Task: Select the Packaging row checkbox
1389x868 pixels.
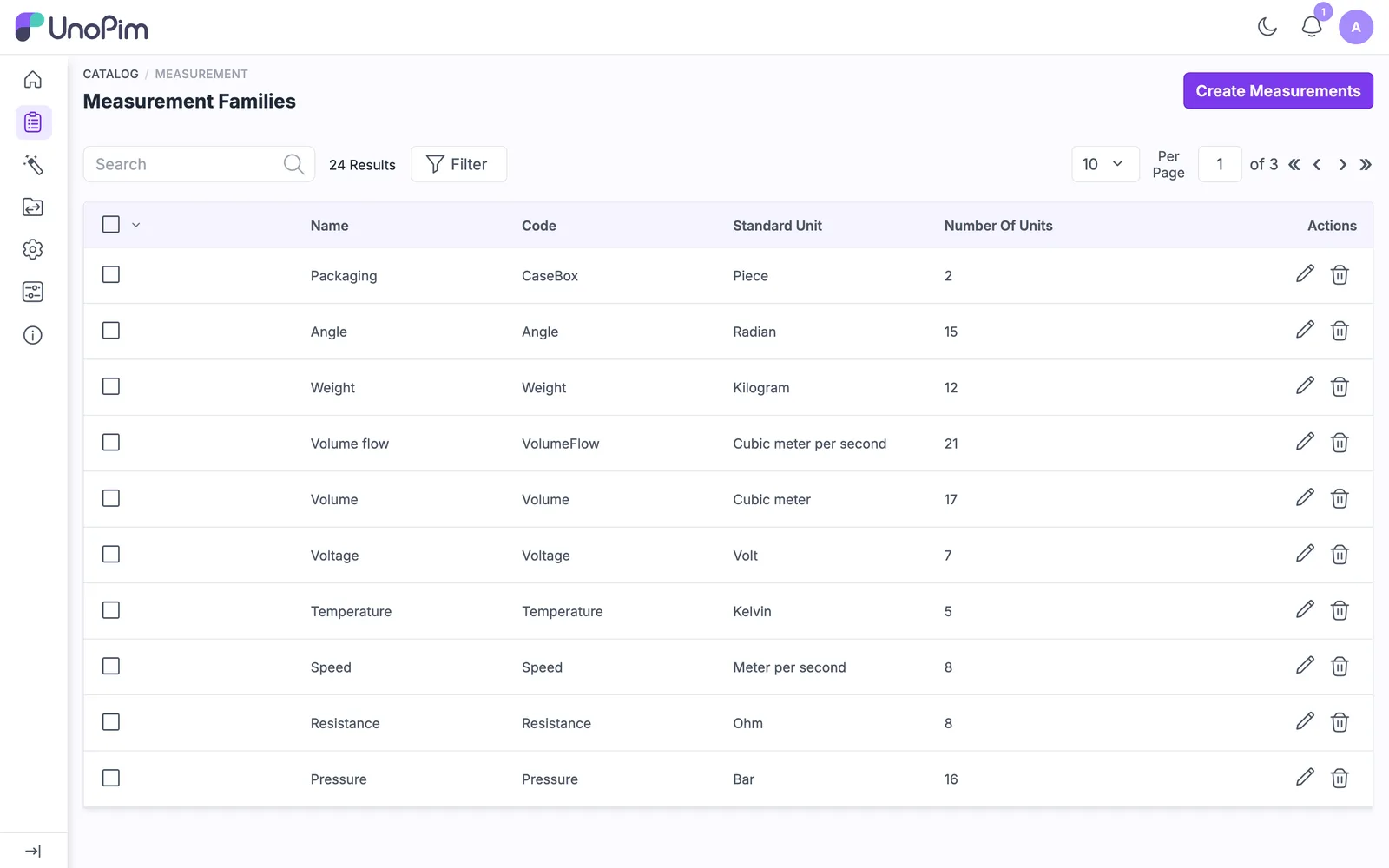Action: pyautogui.click(x=111, y=274)
